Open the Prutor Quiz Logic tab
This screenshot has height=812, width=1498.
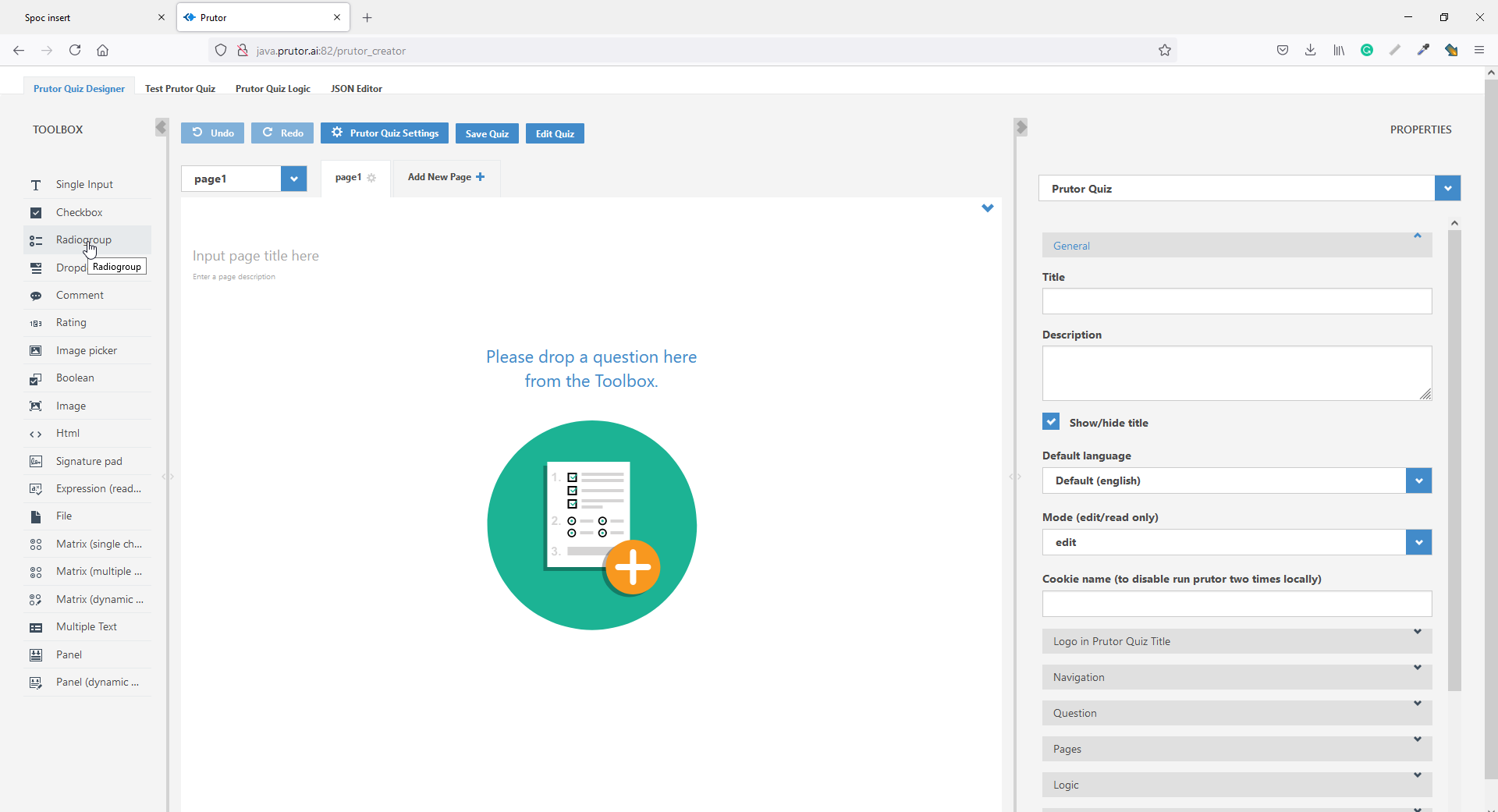coord(273,88)
